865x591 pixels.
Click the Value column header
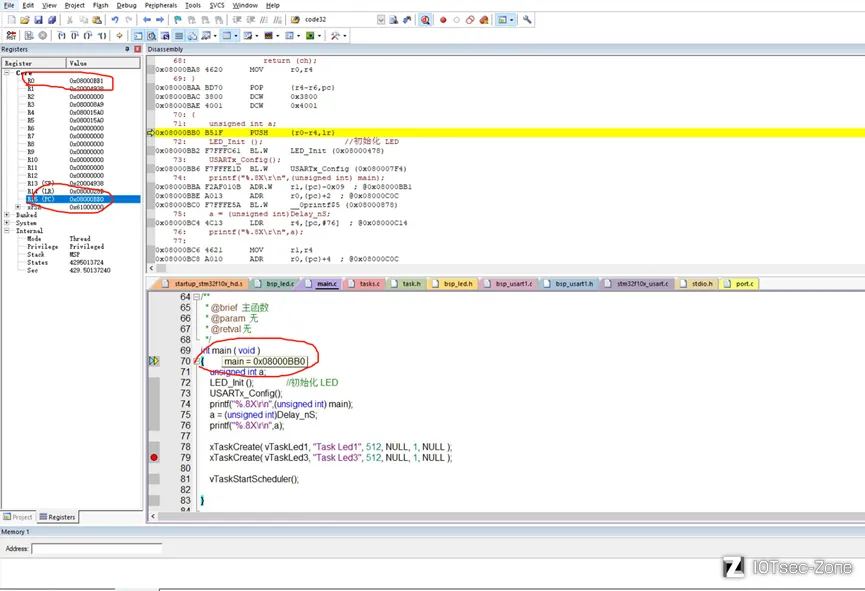[103, 63]
